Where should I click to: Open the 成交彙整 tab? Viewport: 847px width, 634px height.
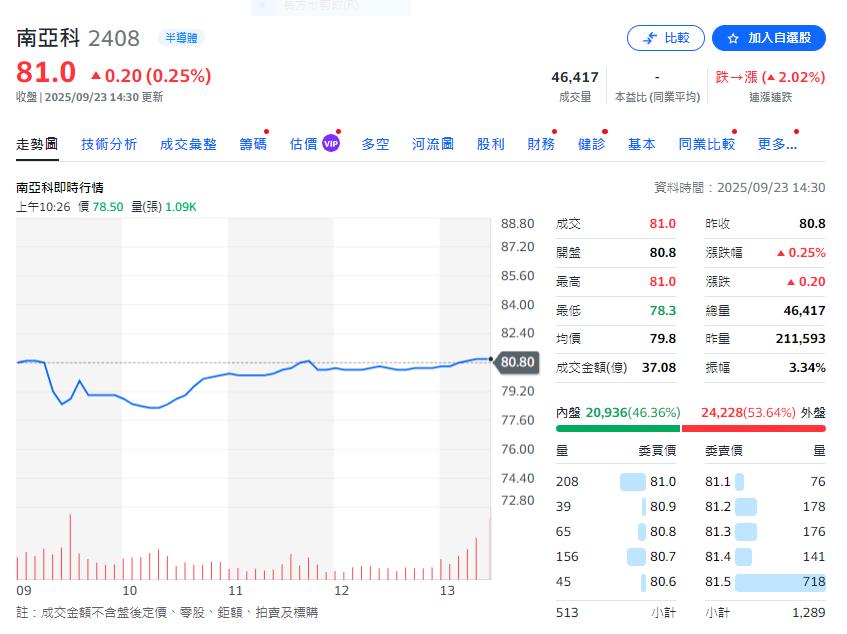(188, 144)
